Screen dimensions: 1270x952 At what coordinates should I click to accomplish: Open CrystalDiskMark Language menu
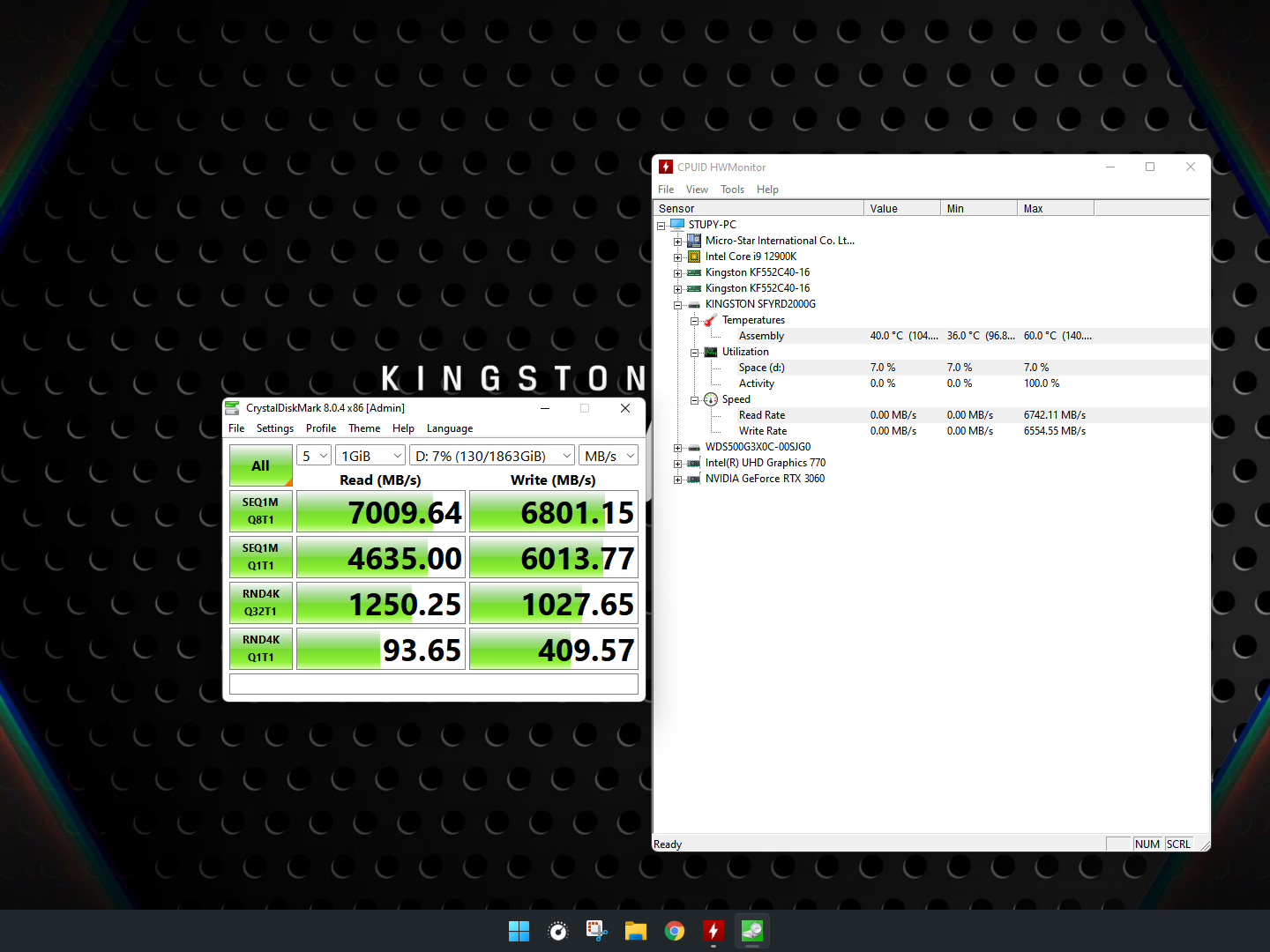click(x=450, y=428)
